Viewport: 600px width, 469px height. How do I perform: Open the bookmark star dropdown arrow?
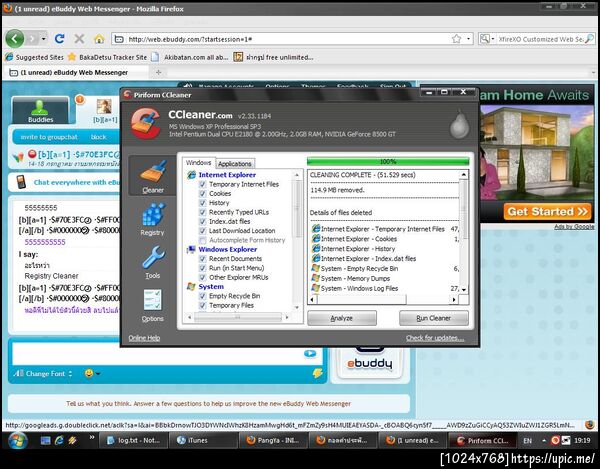point(468,39)
